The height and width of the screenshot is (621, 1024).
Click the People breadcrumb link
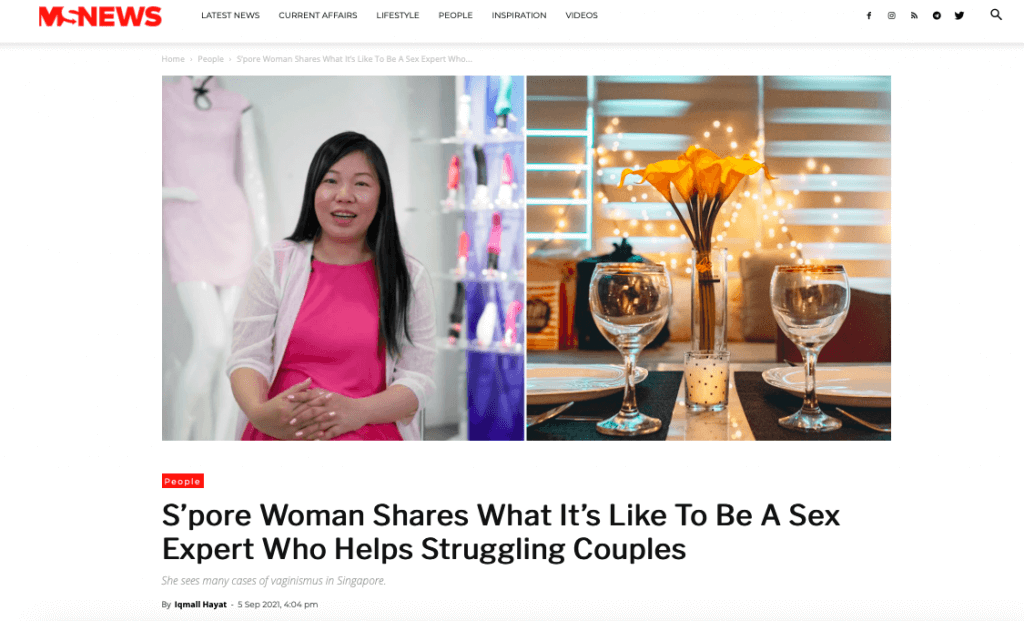210,59
